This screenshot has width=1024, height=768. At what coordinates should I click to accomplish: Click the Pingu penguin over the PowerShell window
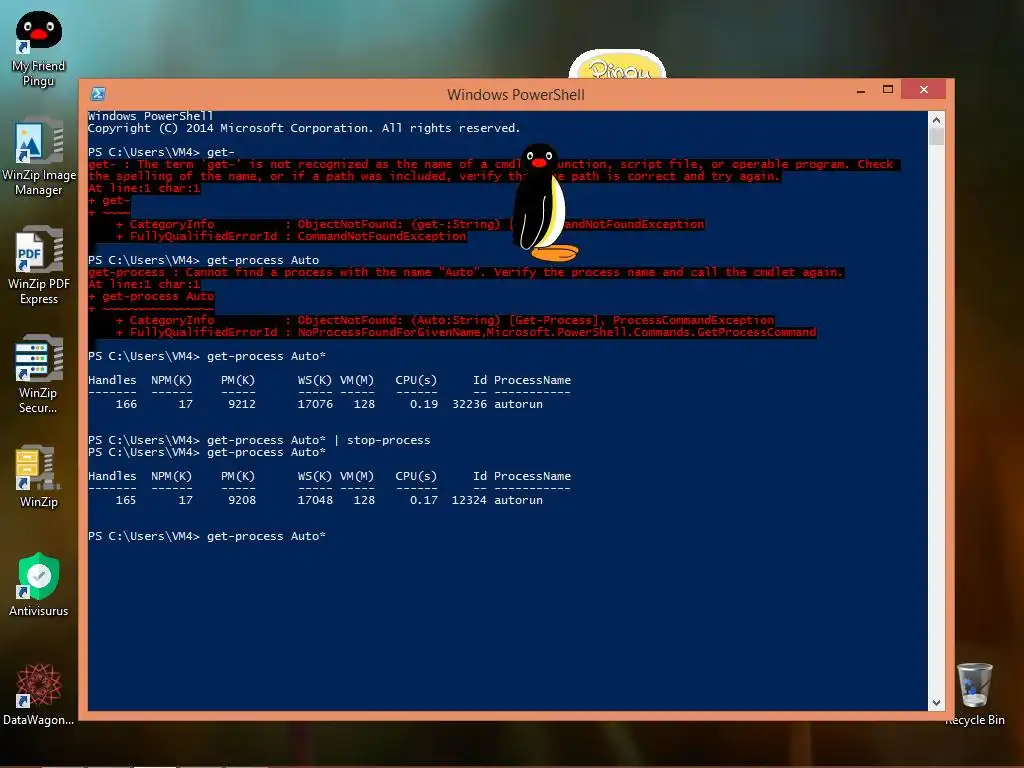pyautogui.click(x=545, y=202)
